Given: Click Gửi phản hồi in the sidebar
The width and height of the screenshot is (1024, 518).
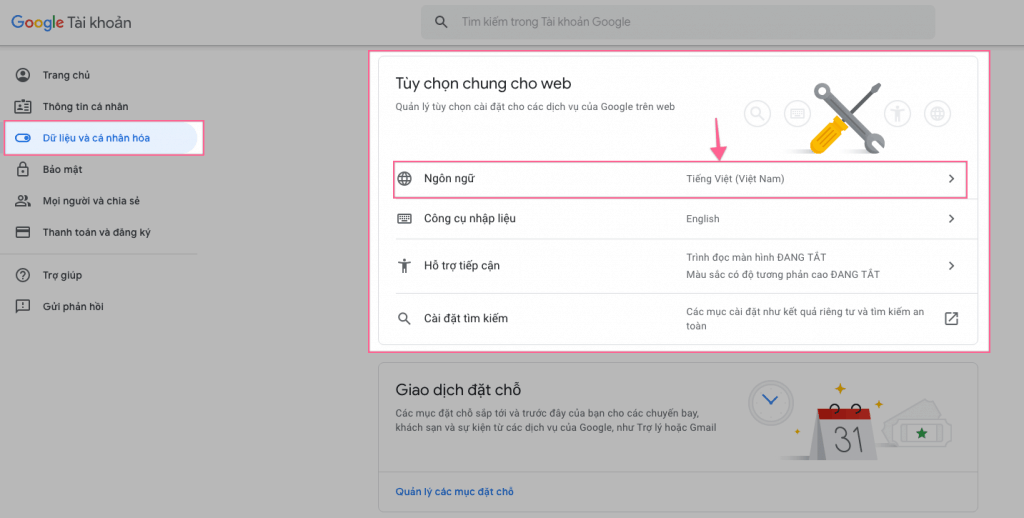Looking at the screenshot, I should click(x=73, y=307).
